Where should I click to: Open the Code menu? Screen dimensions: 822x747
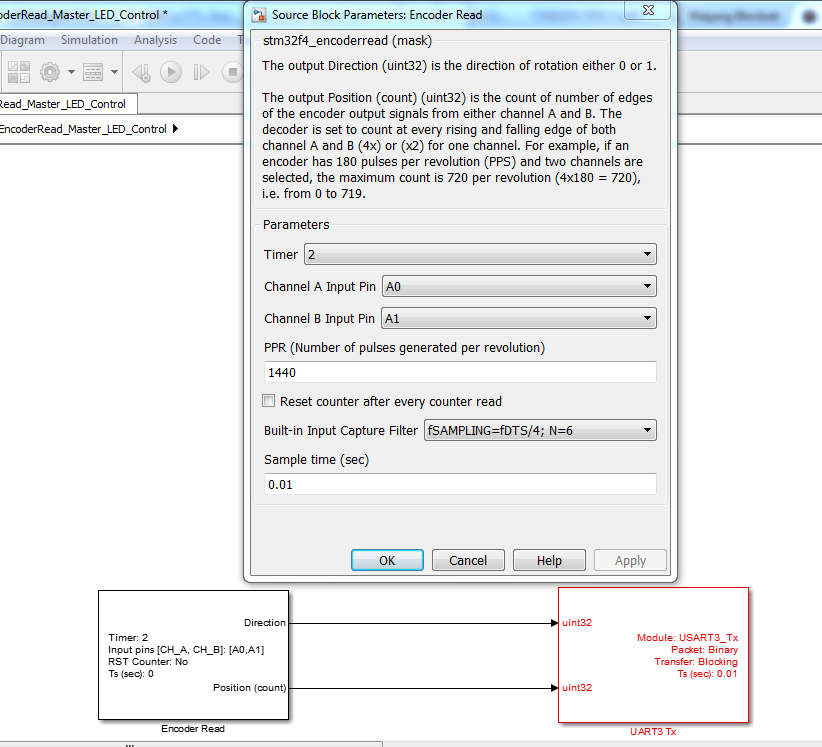click(207, 40)
